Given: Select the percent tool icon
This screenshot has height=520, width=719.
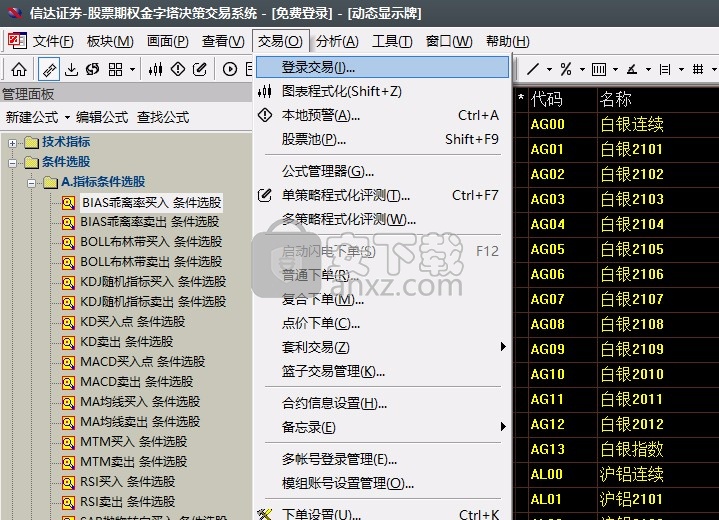Looking at the screenshot, I should [566, 69].
